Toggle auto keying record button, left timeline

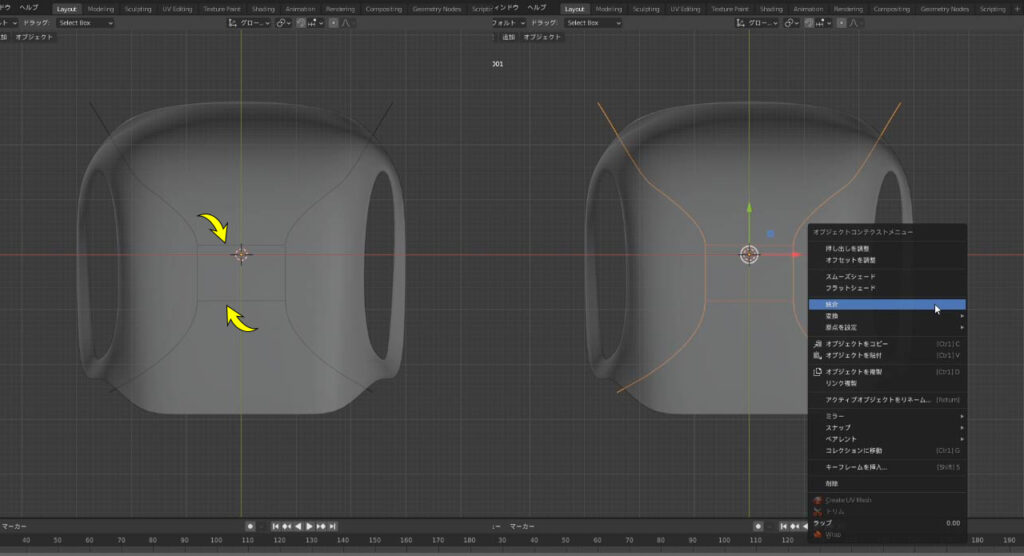(249, 527)
